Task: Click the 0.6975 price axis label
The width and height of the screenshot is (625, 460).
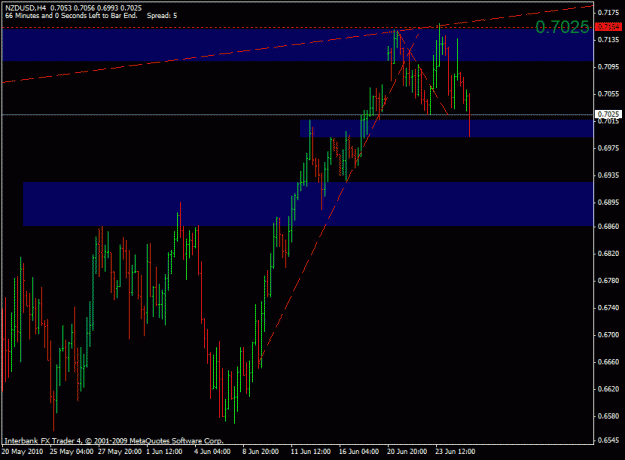Action: 608,148
